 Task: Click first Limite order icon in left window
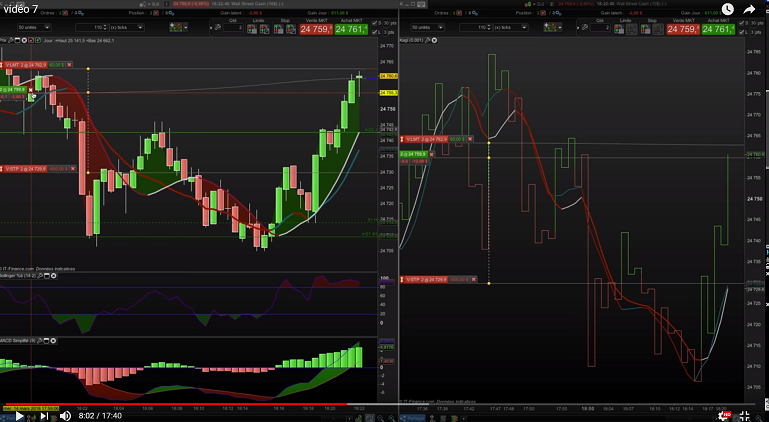coord(252,29)
